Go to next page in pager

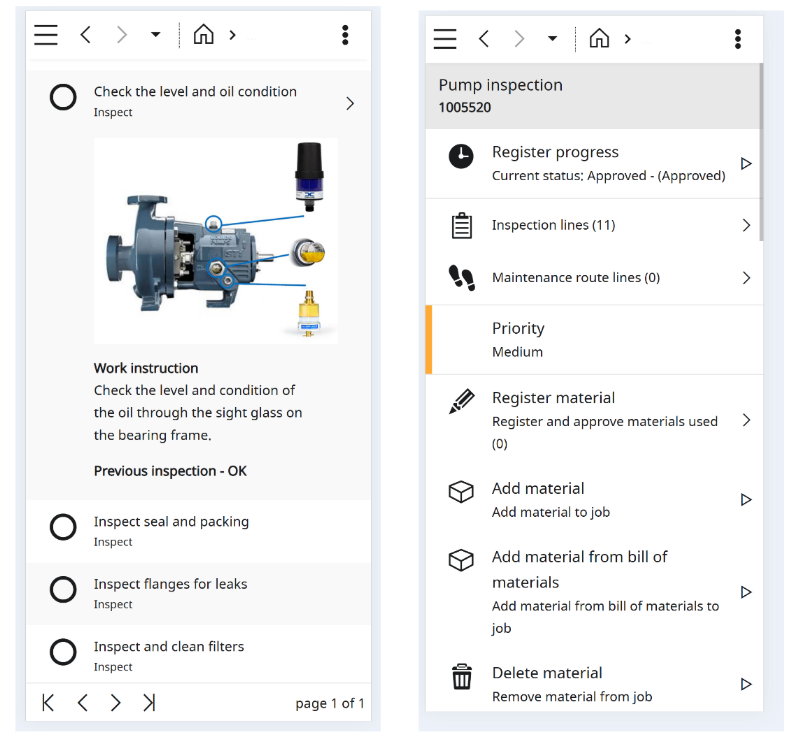[x=116, y=703]
